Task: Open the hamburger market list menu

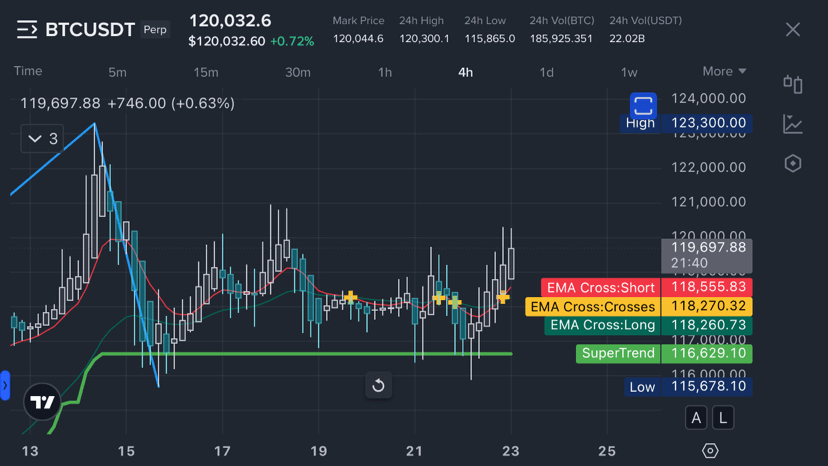Action: (x=27, y=30)
